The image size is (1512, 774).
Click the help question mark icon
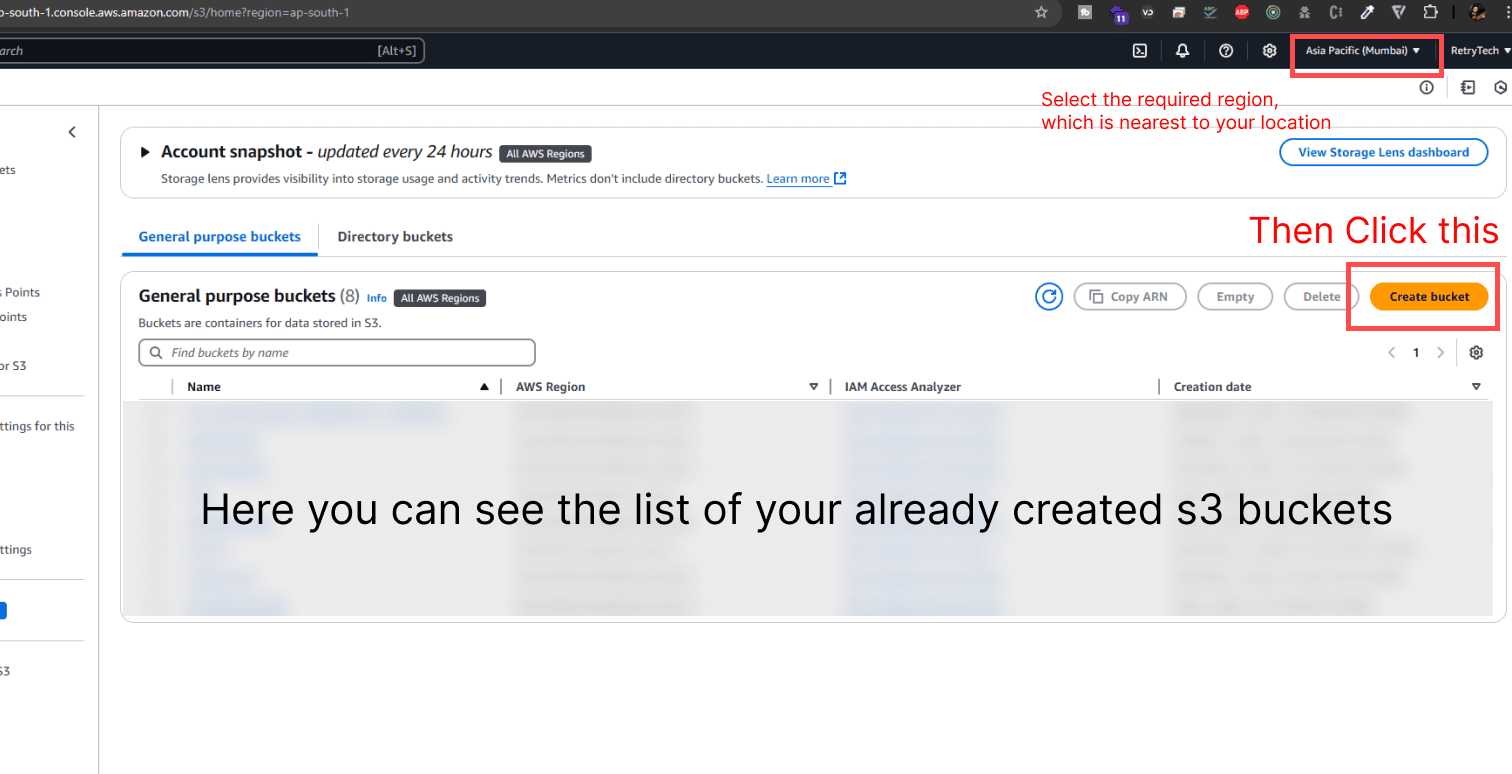1226,51
